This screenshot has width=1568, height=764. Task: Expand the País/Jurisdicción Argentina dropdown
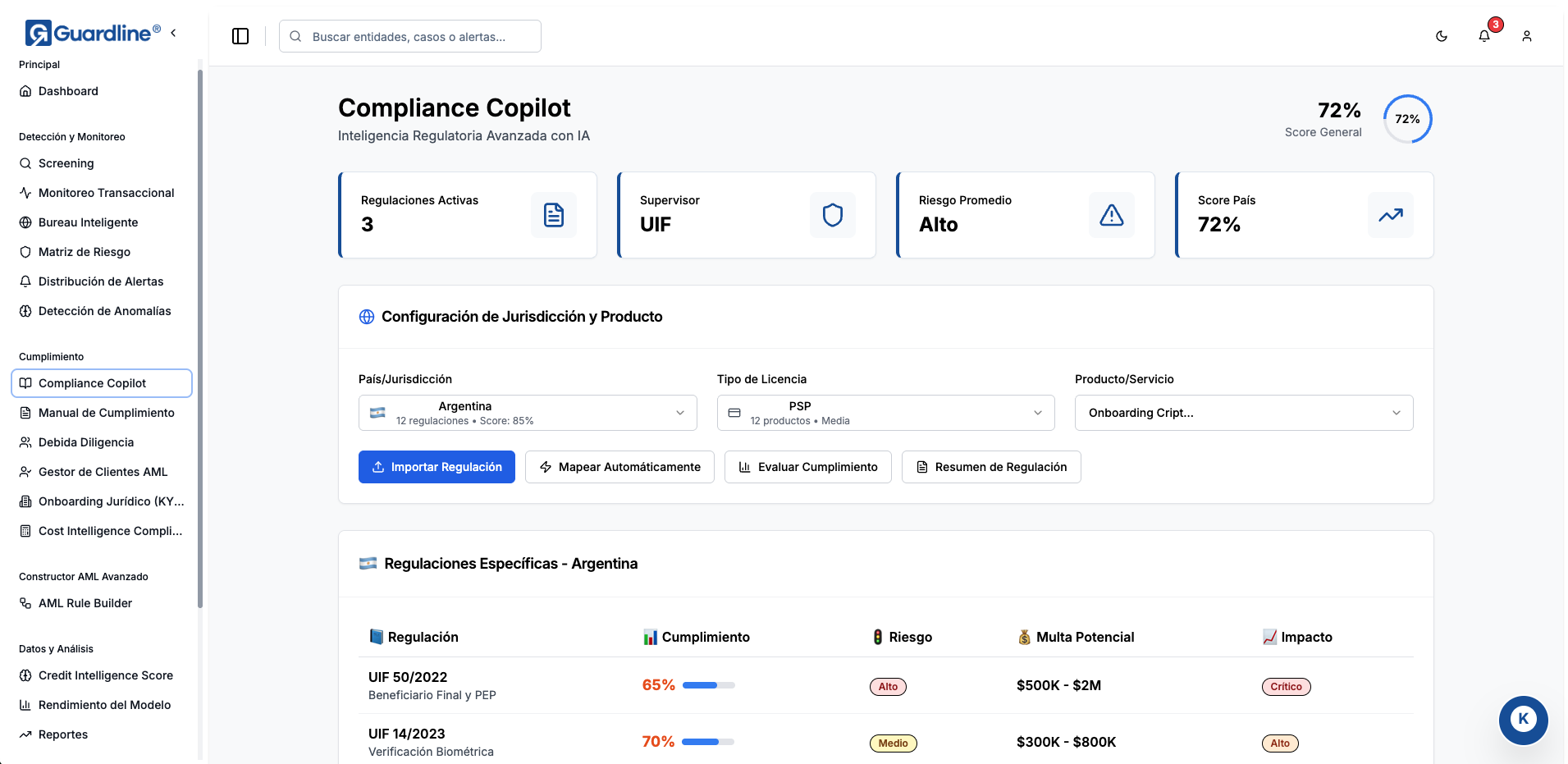(528, 413)
